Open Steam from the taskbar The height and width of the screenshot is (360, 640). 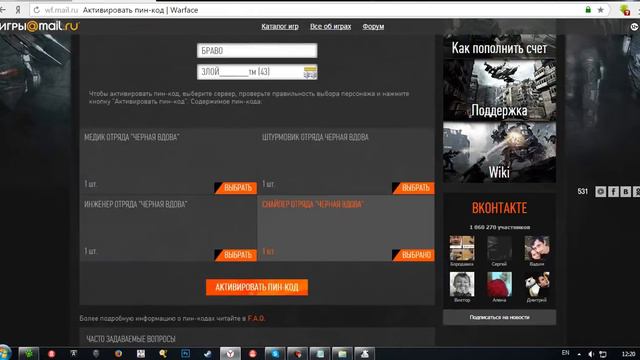coord(207,353)
